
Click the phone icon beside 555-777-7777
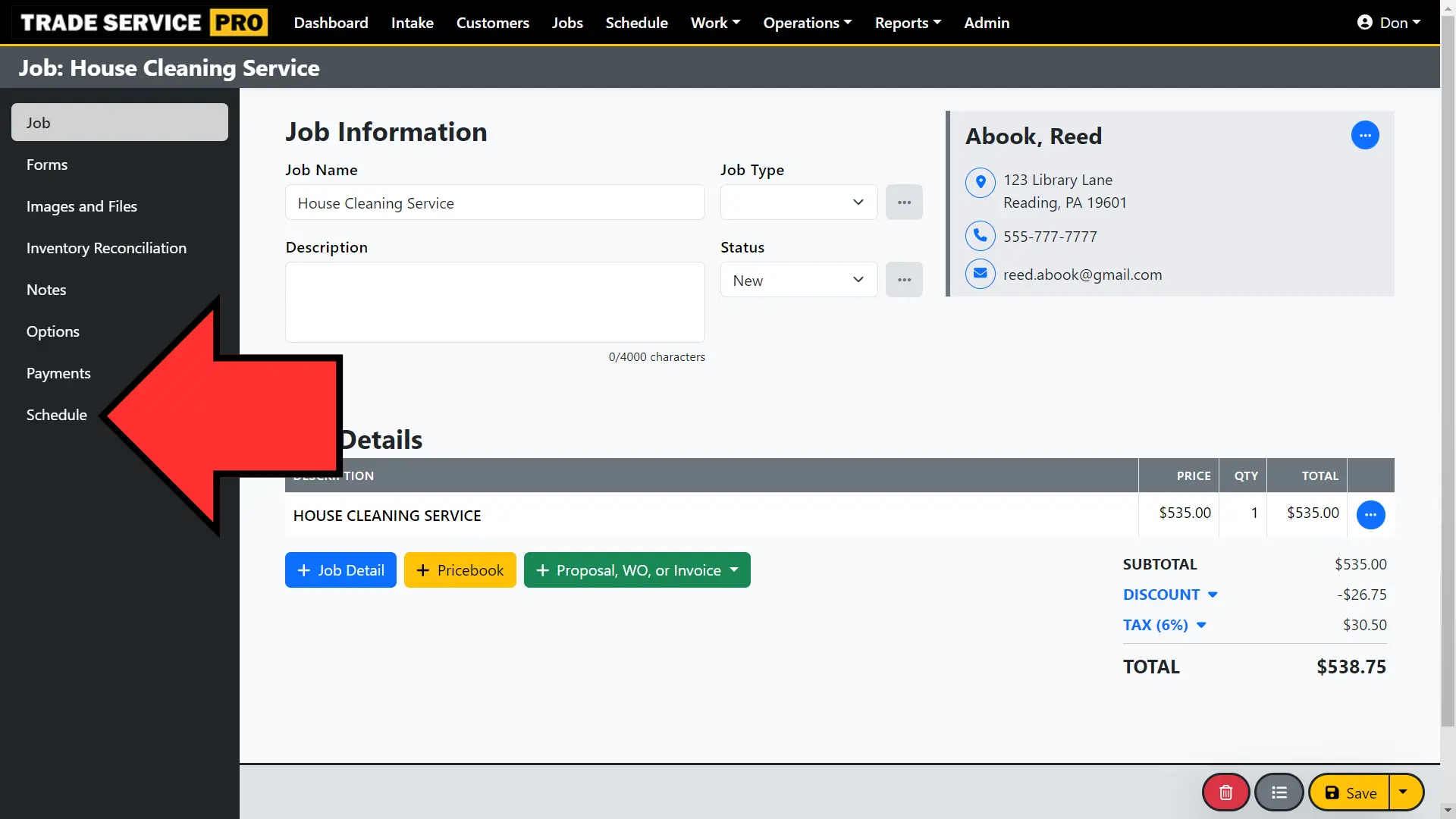tap(980, 236)
